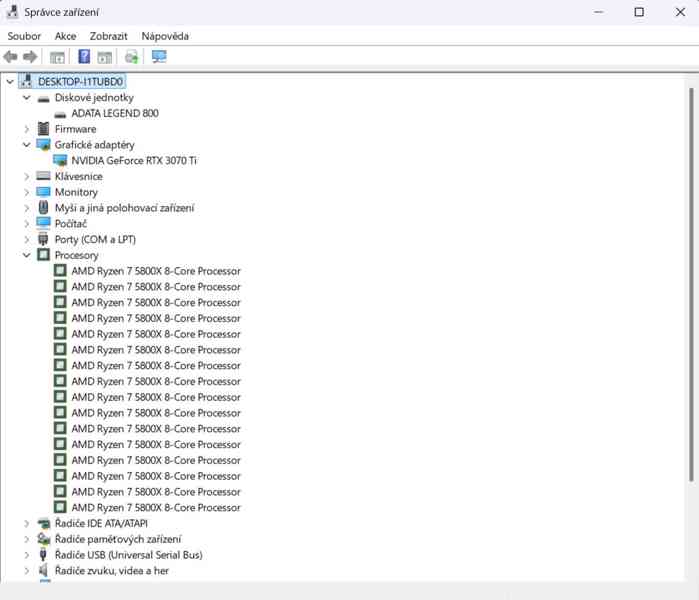Click the Device Manager title bar app icon

(x=12, y=12)
